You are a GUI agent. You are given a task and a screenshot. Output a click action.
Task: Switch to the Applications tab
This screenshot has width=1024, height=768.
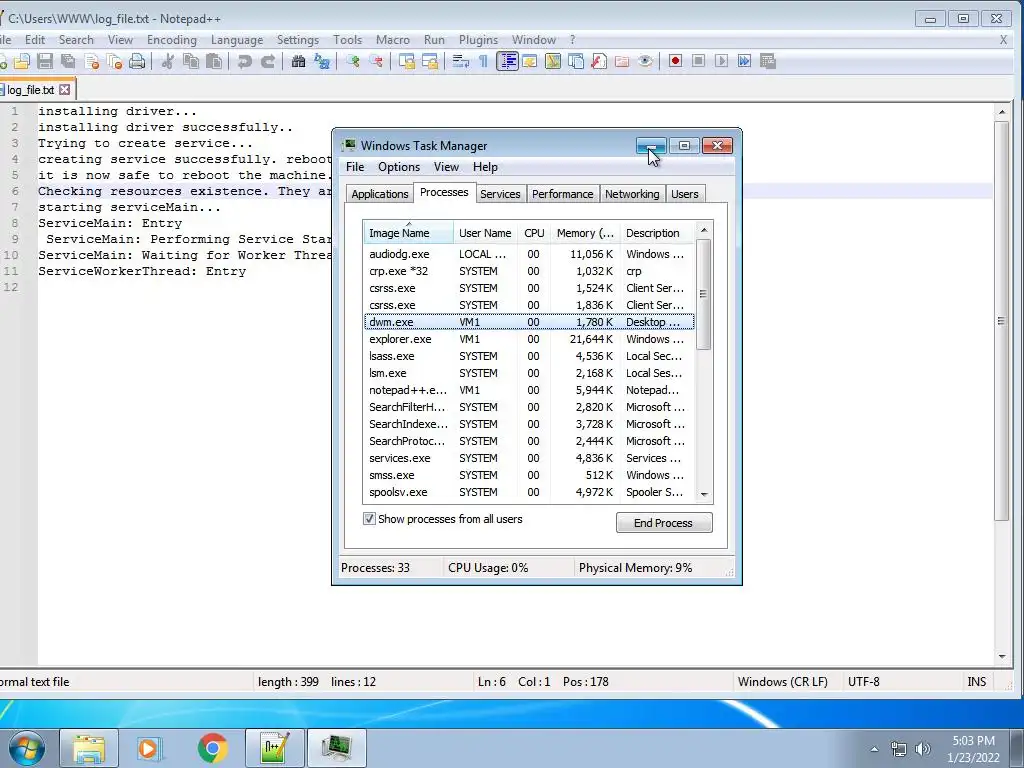click(x=379, y=194)
